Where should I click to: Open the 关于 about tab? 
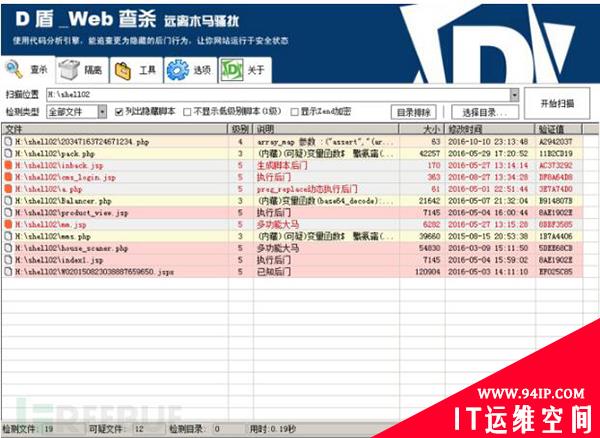tap(245, 70)
